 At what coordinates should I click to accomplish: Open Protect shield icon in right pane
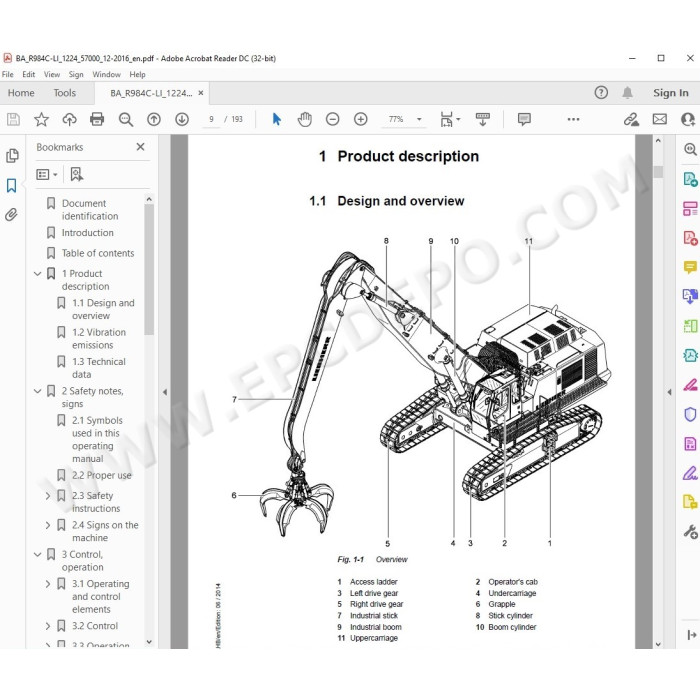690,414
